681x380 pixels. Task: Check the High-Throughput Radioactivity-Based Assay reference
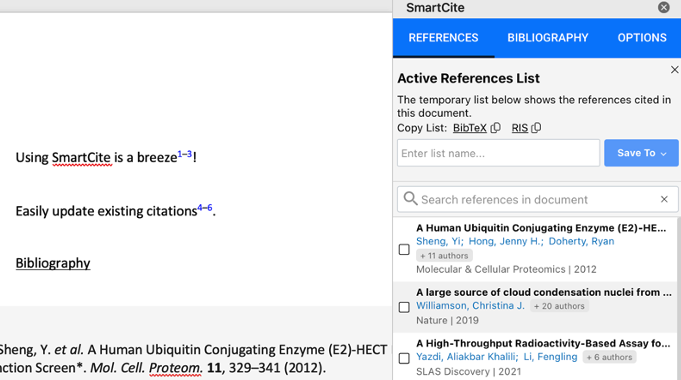click(x=404, y=358)
